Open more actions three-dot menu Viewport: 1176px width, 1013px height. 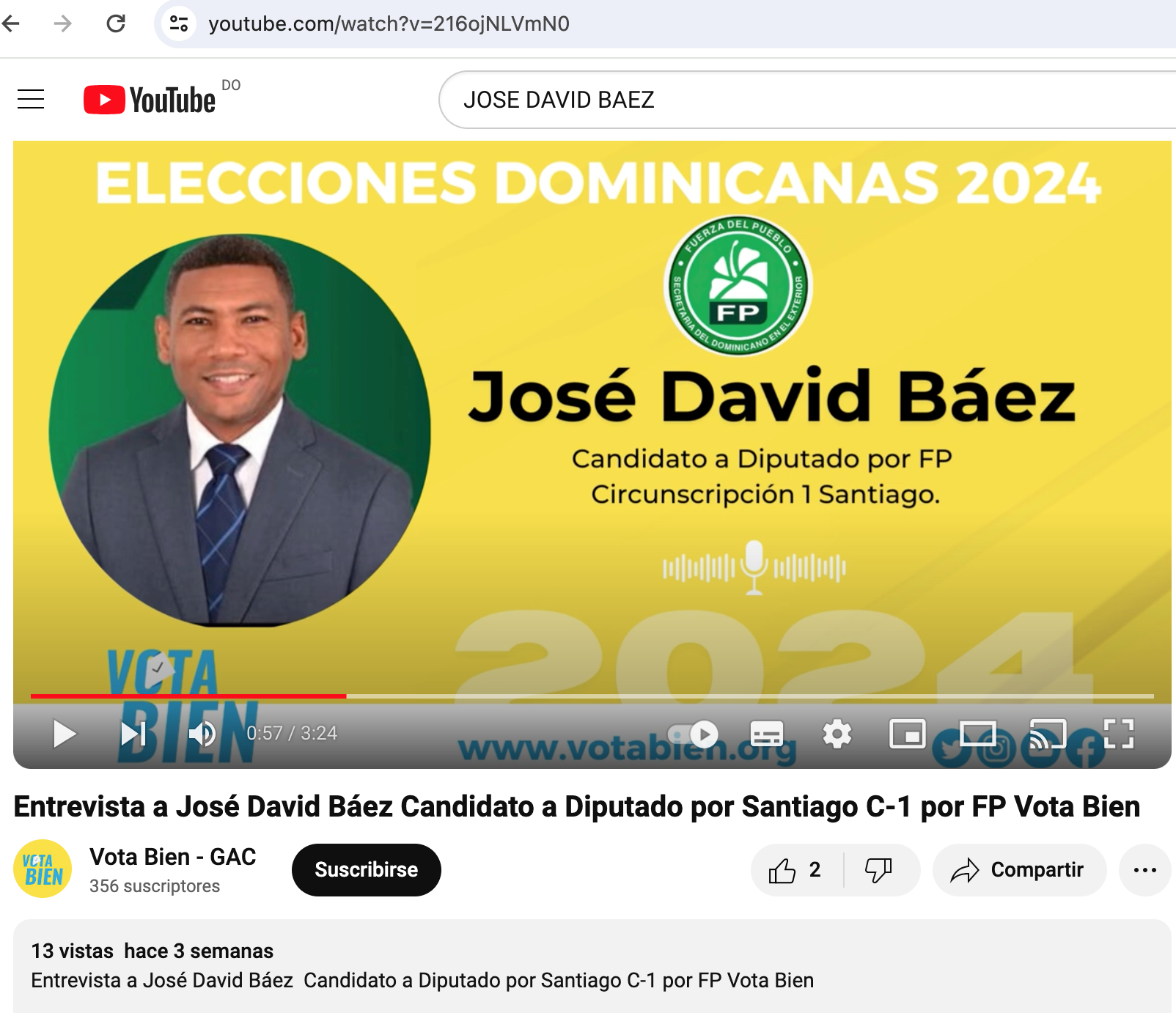click(1144, 870)
